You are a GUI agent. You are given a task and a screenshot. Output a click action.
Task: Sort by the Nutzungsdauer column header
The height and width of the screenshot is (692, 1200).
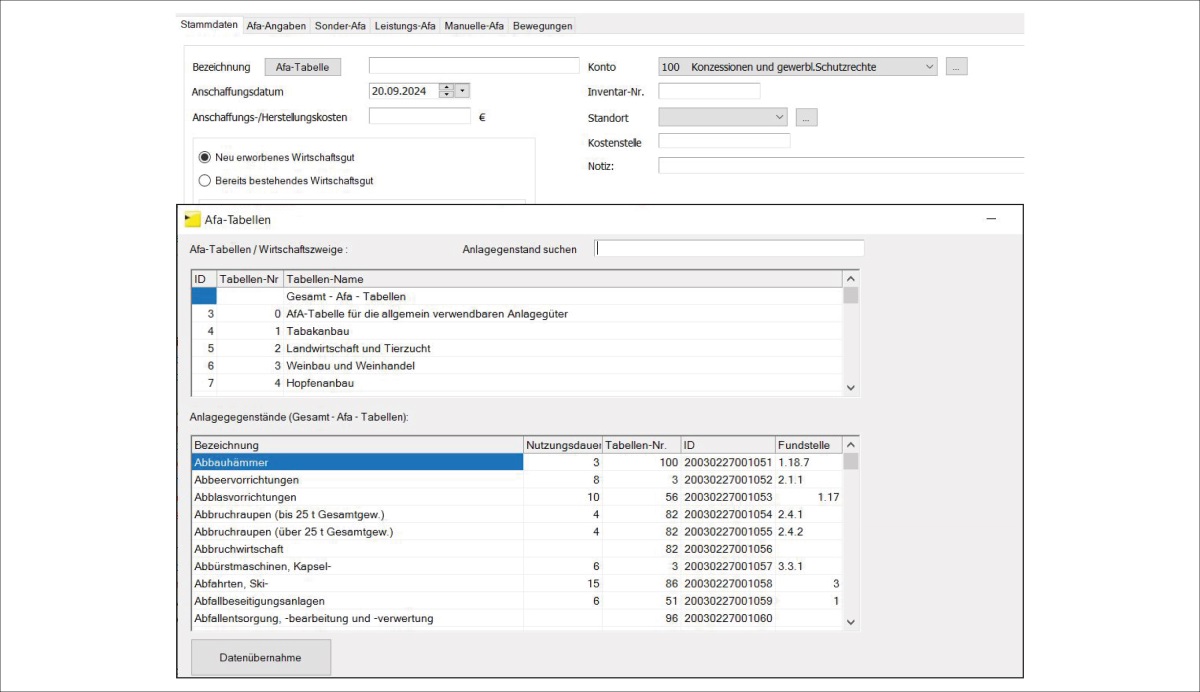point(563,445)
